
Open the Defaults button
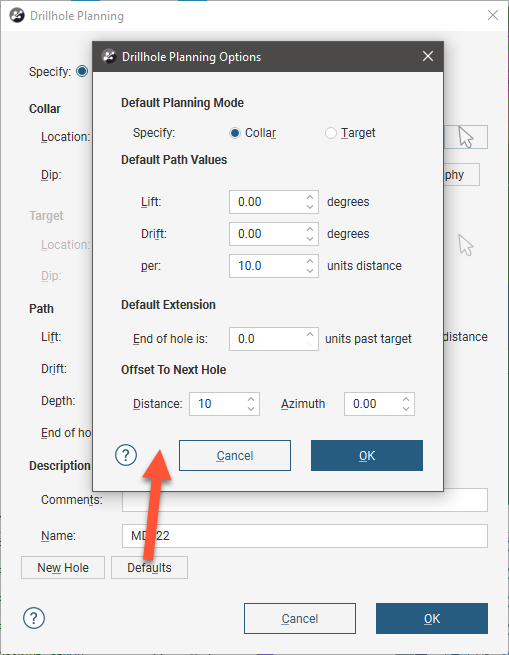[x=149, y=567]
